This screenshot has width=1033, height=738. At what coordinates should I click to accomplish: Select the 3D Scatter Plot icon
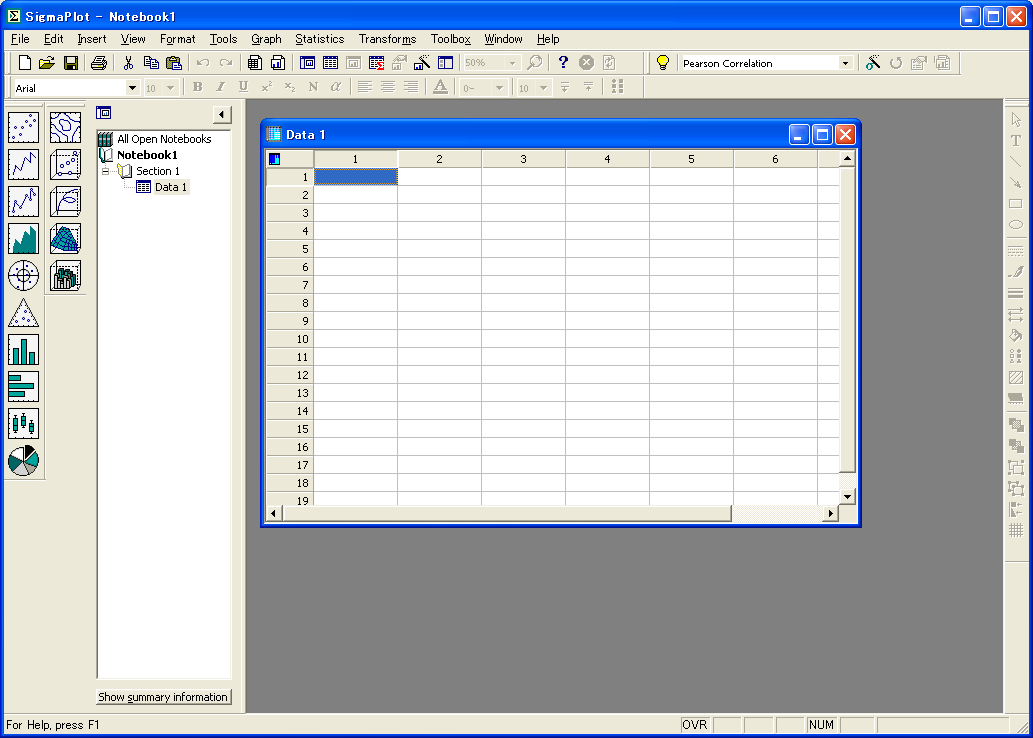pos(65,165)
